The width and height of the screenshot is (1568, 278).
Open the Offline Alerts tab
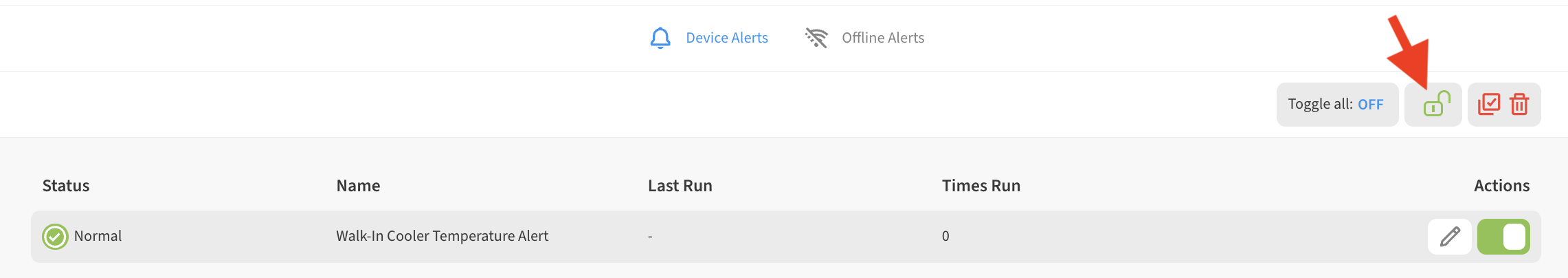(882, 38)
